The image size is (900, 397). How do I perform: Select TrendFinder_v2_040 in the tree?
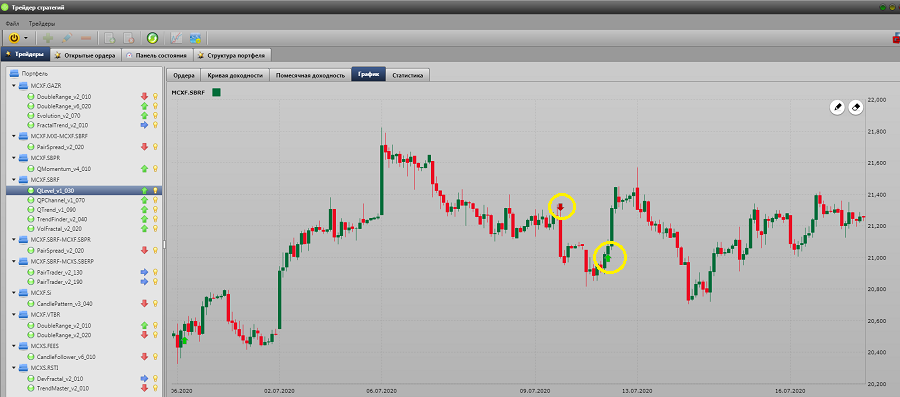pyautogui.click(x=61, y=219)
